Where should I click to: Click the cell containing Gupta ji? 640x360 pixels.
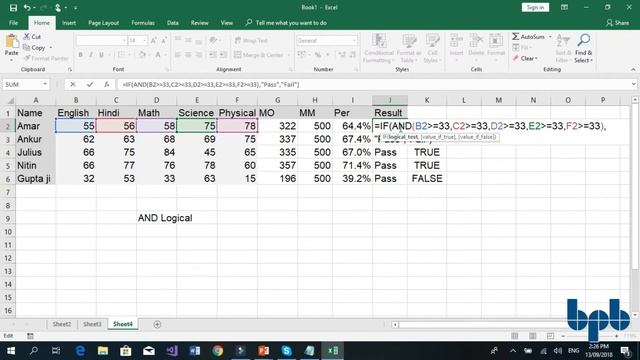(x=36, y=179)
